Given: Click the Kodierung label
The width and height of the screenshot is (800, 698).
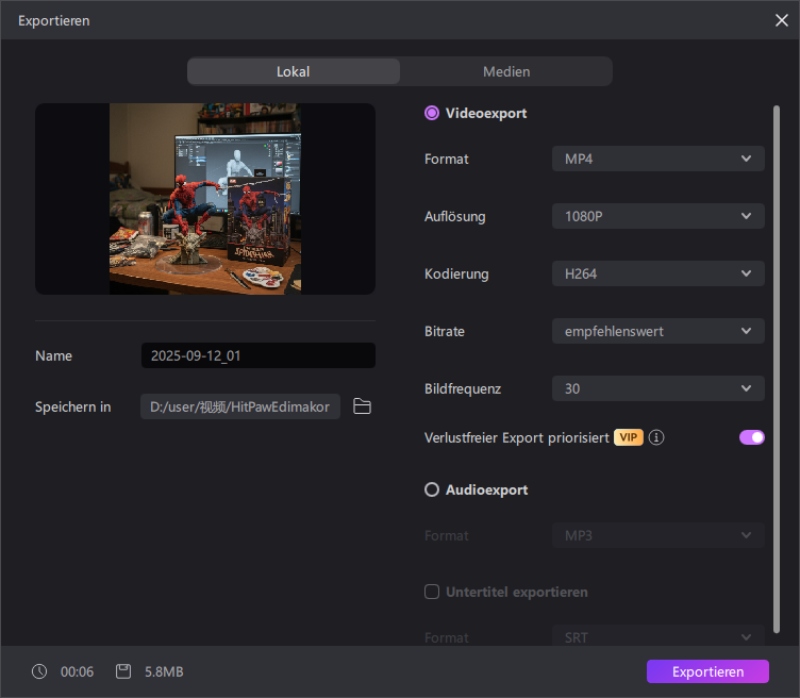Looking at the screenshot, I should coord(456,274).
